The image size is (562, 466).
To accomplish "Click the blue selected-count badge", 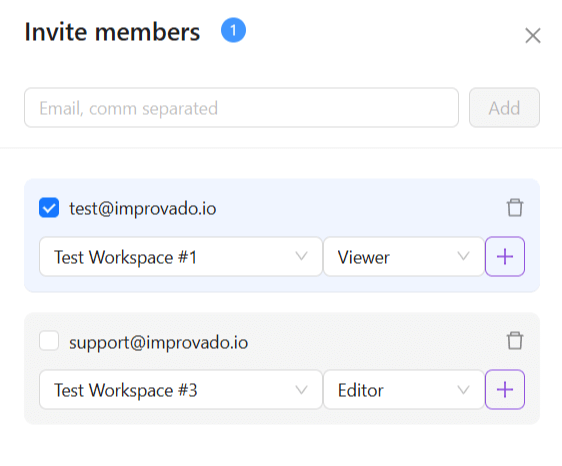I will 233,30.
